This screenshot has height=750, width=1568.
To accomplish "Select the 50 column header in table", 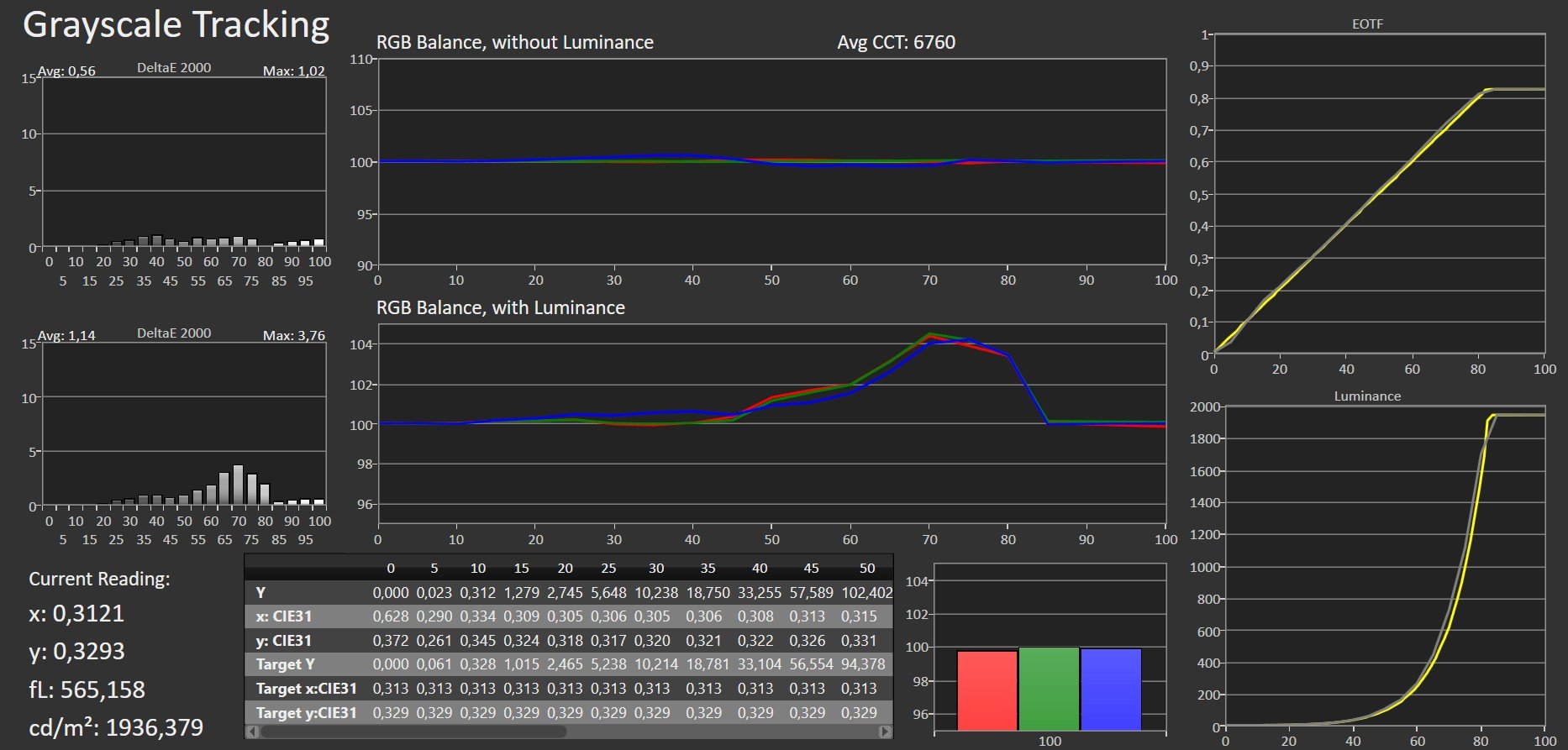I will click(866, 569).
